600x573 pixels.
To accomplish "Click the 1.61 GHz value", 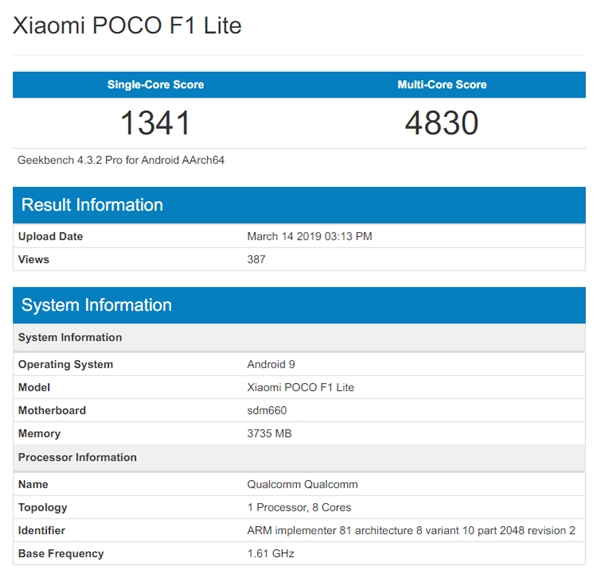I will point(271,553).
